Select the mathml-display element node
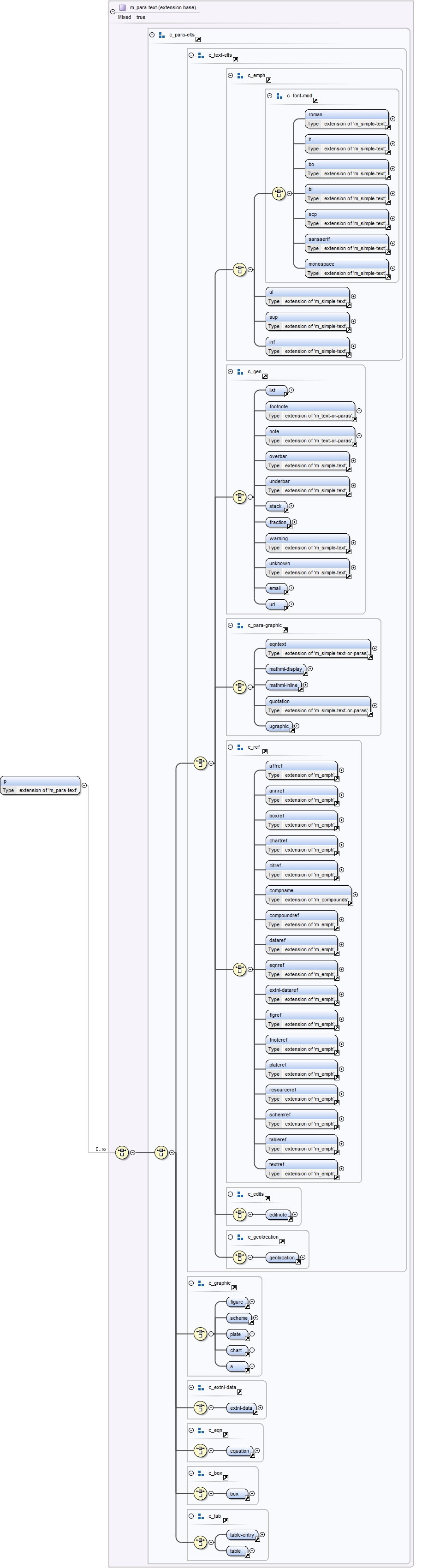 tap(285, 669)
